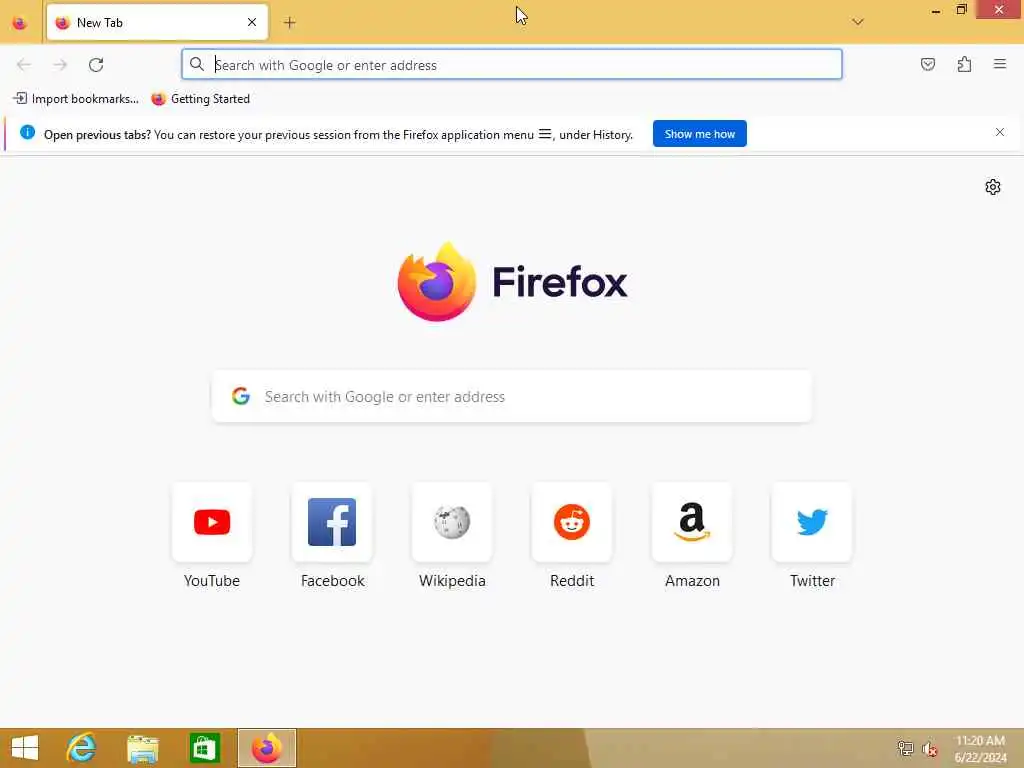Open new tab personalize gear settings
The width and height of the screenshot is (1024, 768).
[x=993, y=187]
